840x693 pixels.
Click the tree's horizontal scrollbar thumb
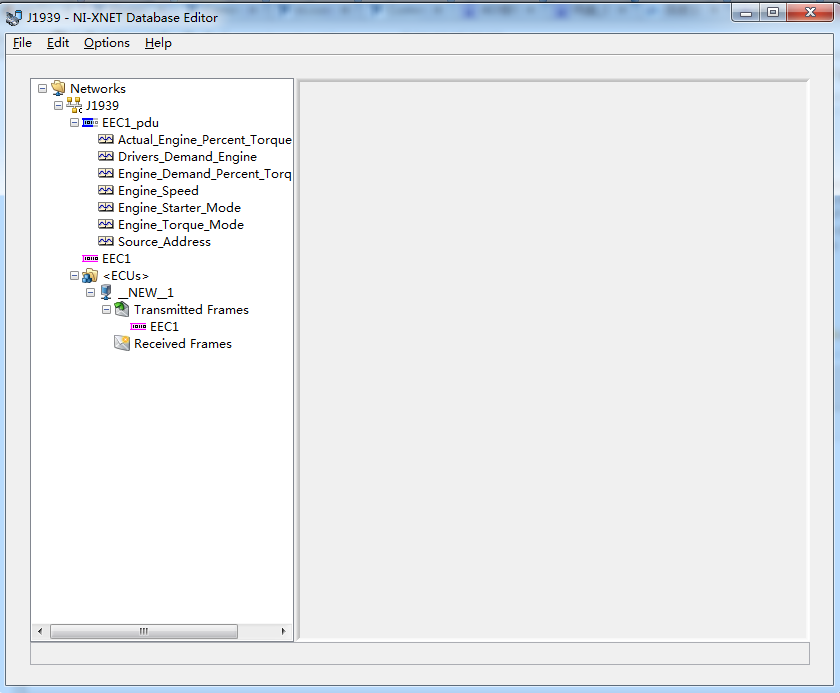[x=144, y=631]
